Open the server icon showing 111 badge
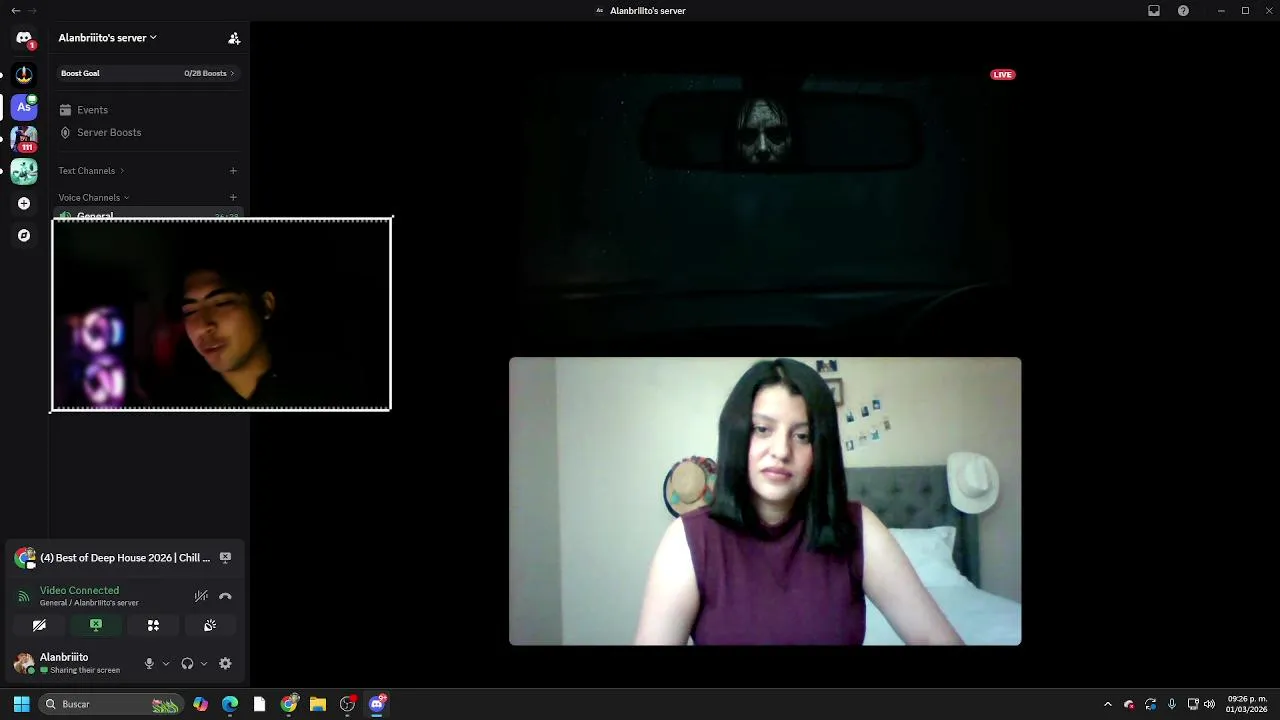 point(24,139)
